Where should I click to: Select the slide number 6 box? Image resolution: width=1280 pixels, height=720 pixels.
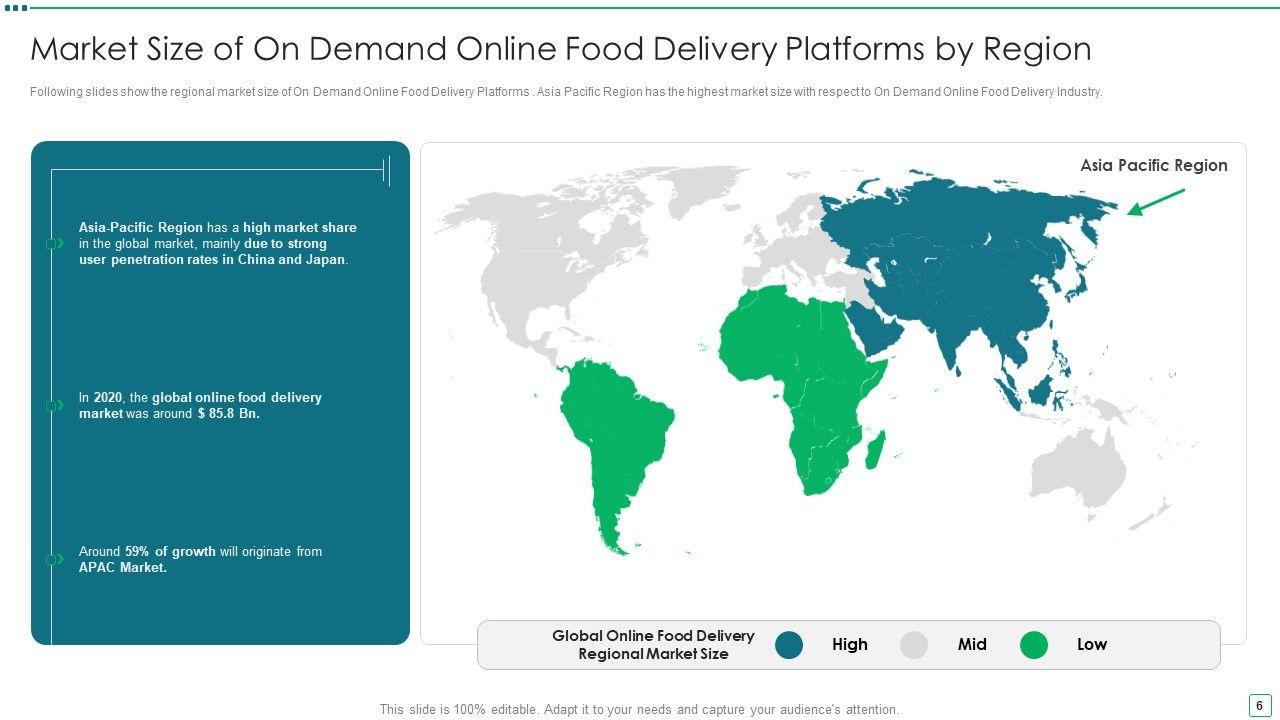1259,704
